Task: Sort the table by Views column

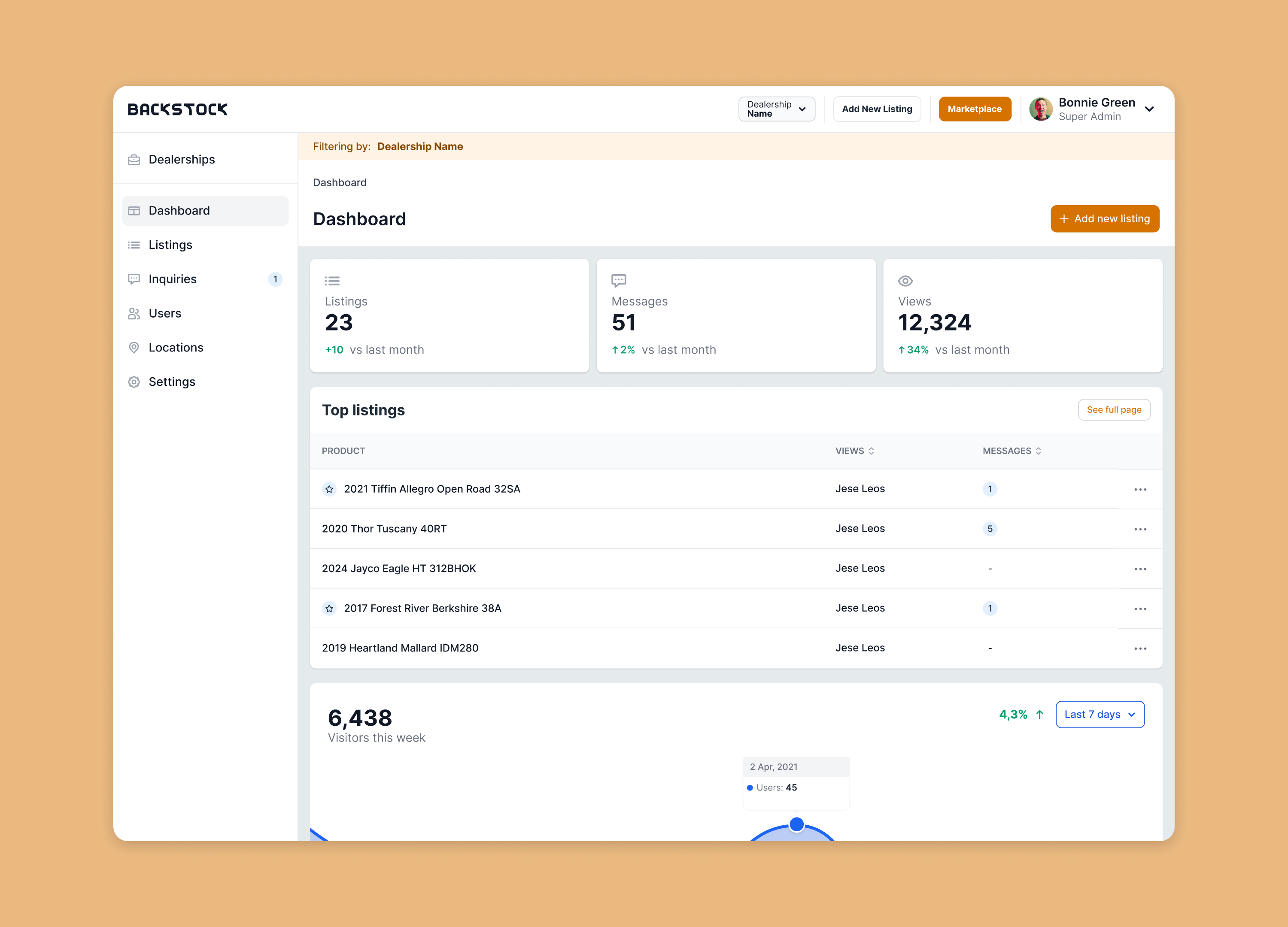Action: click(855, 451)
